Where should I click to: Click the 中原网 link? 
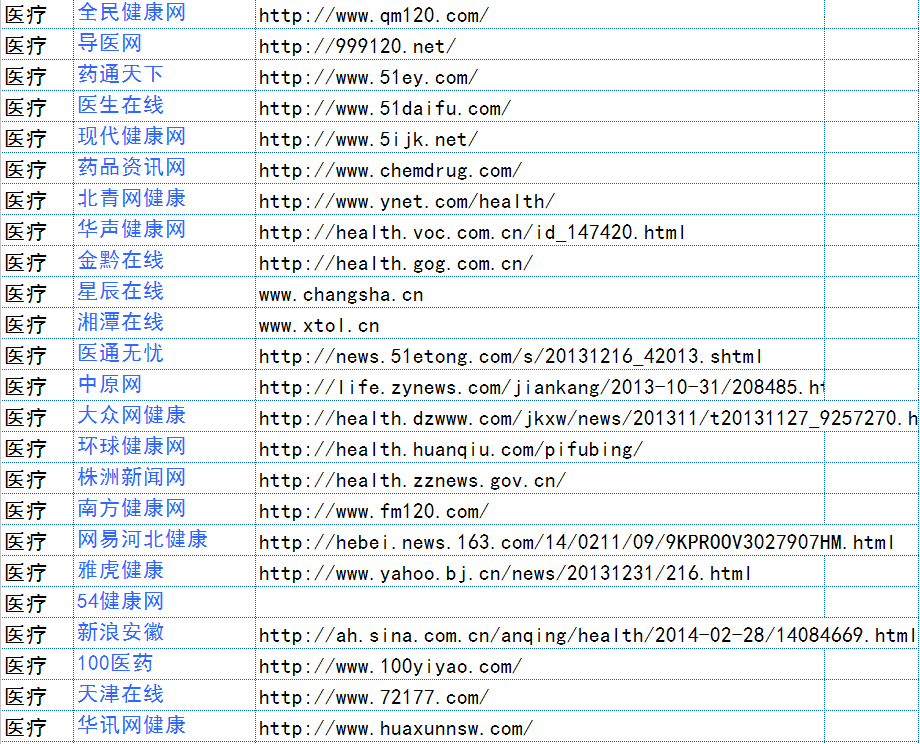point(110,385)
